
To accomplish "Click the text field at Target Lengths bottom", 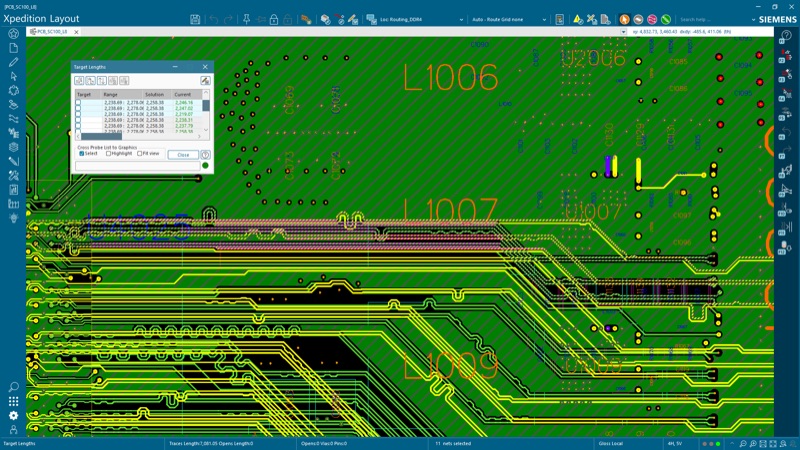I will 138,165.
